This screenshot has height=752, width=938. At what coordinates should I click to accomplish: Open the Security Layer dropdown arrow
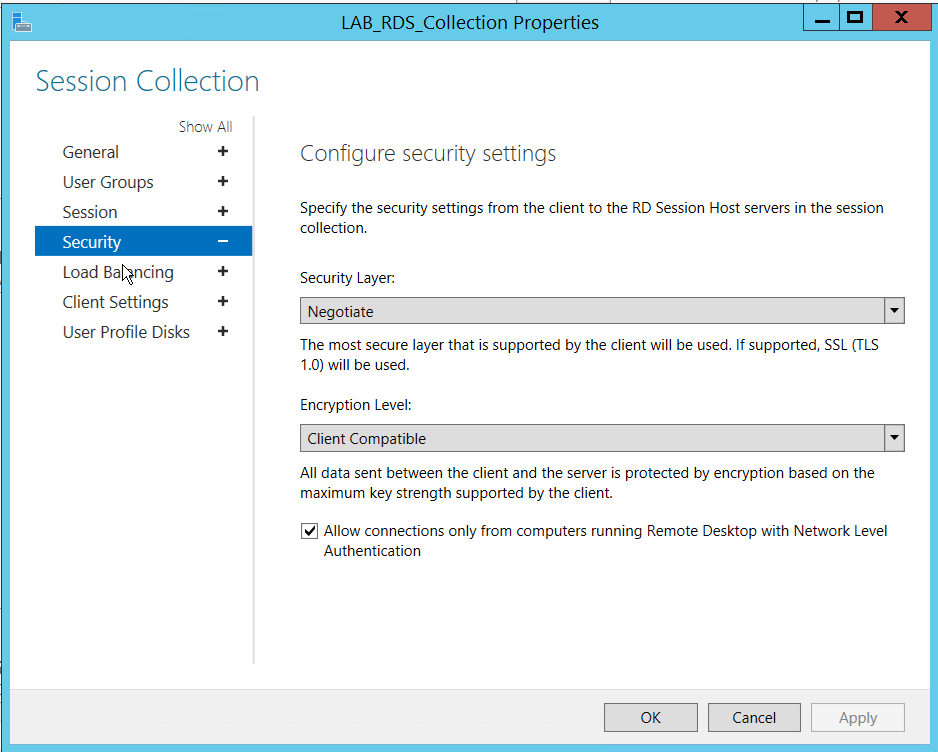click(x=894, y=311)
